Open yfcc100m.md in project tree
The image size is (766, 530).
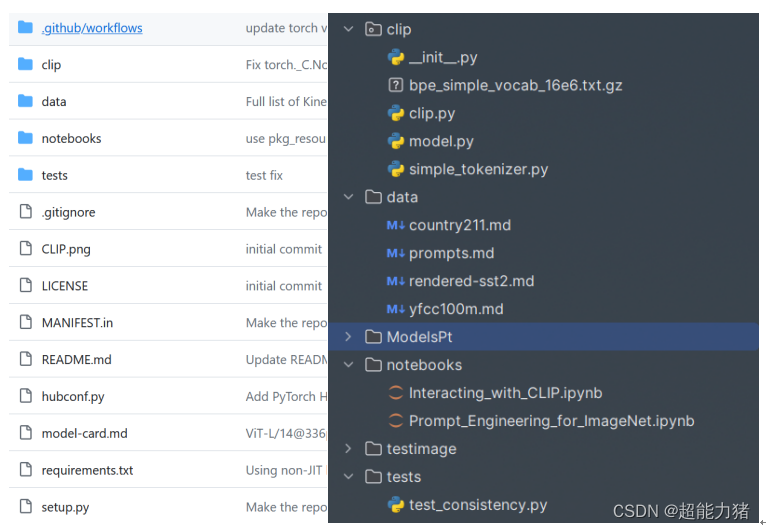point(456,309)
